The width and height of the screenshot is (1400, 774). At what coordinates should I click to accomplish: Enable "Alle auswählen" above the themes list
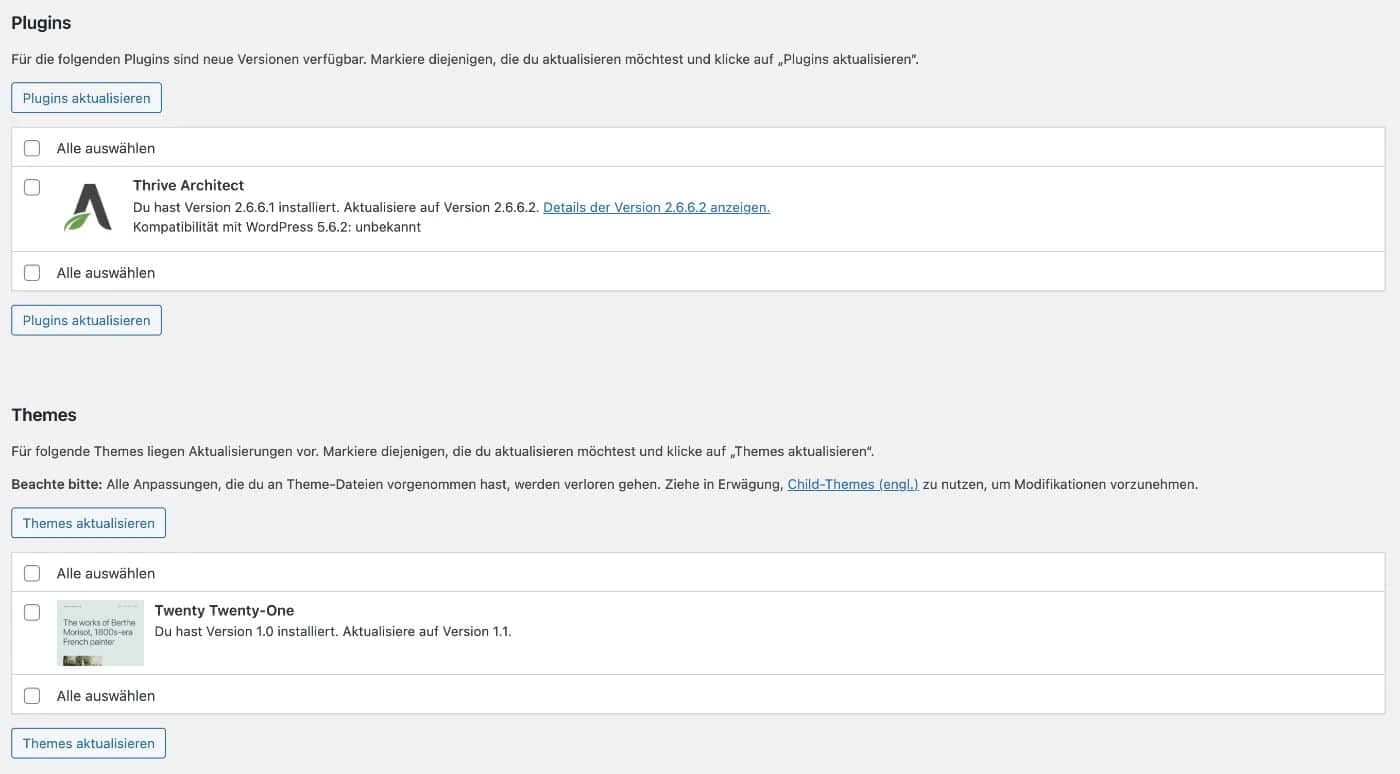tap(31, 572)
